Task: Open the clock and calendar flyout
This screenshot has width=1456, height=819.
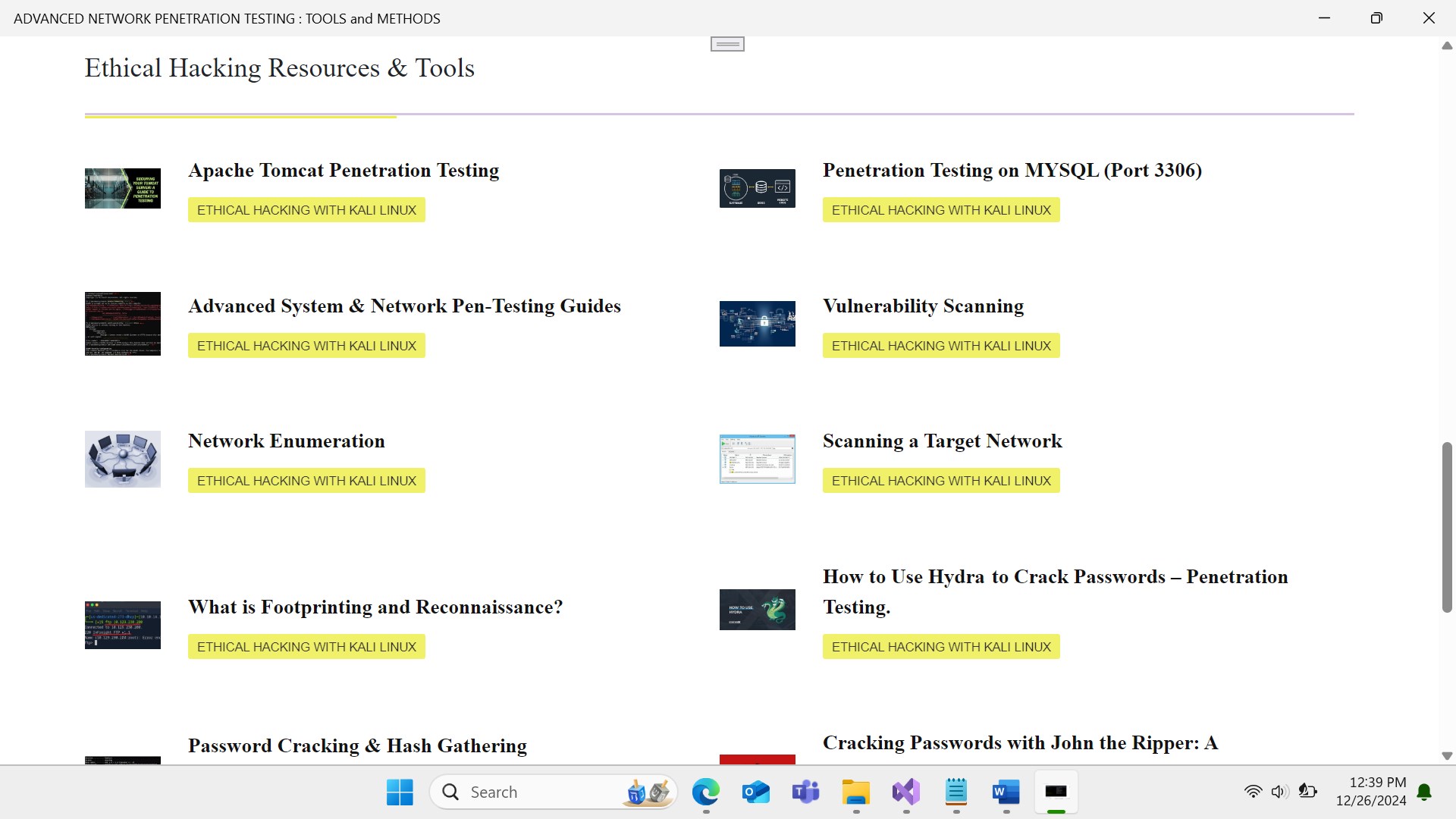Action: point(1371,792)
